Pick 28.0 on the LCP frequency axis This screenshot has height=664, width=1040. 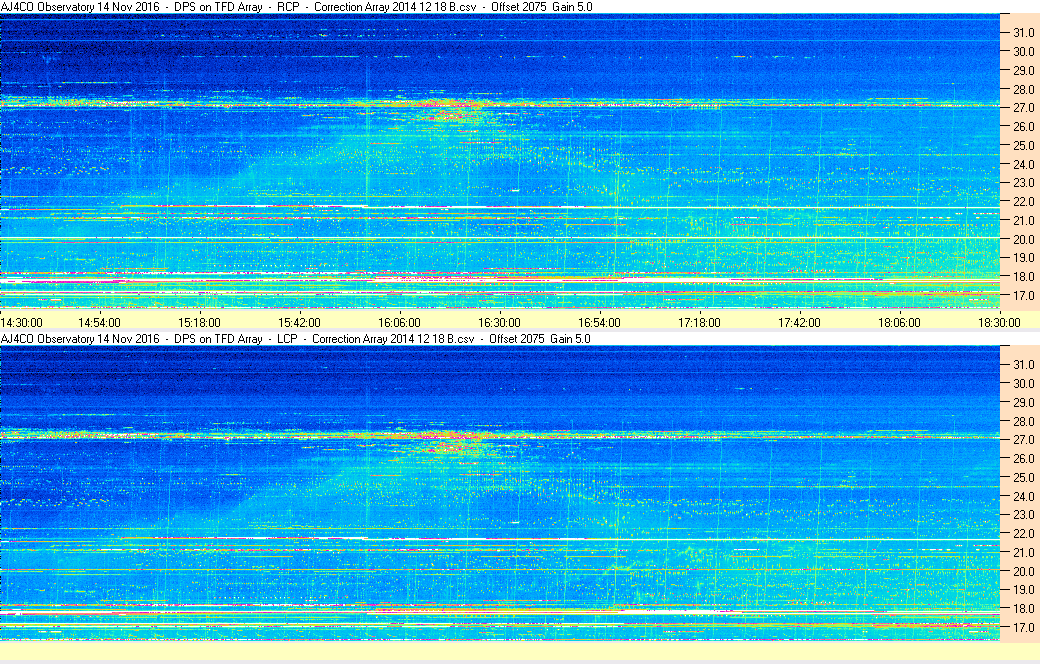(1023, 421)
